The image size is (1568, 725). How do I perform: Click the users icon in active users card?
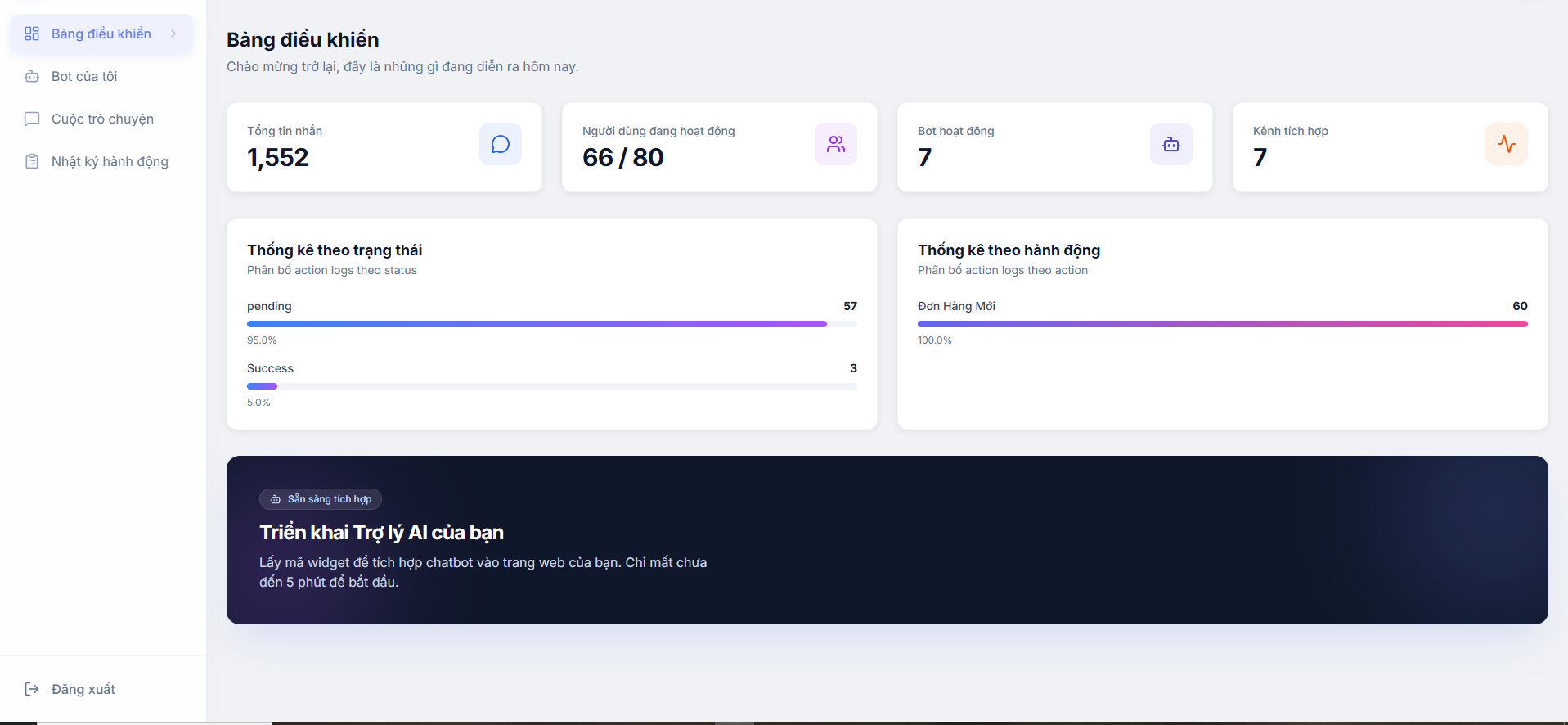[835, 144]
